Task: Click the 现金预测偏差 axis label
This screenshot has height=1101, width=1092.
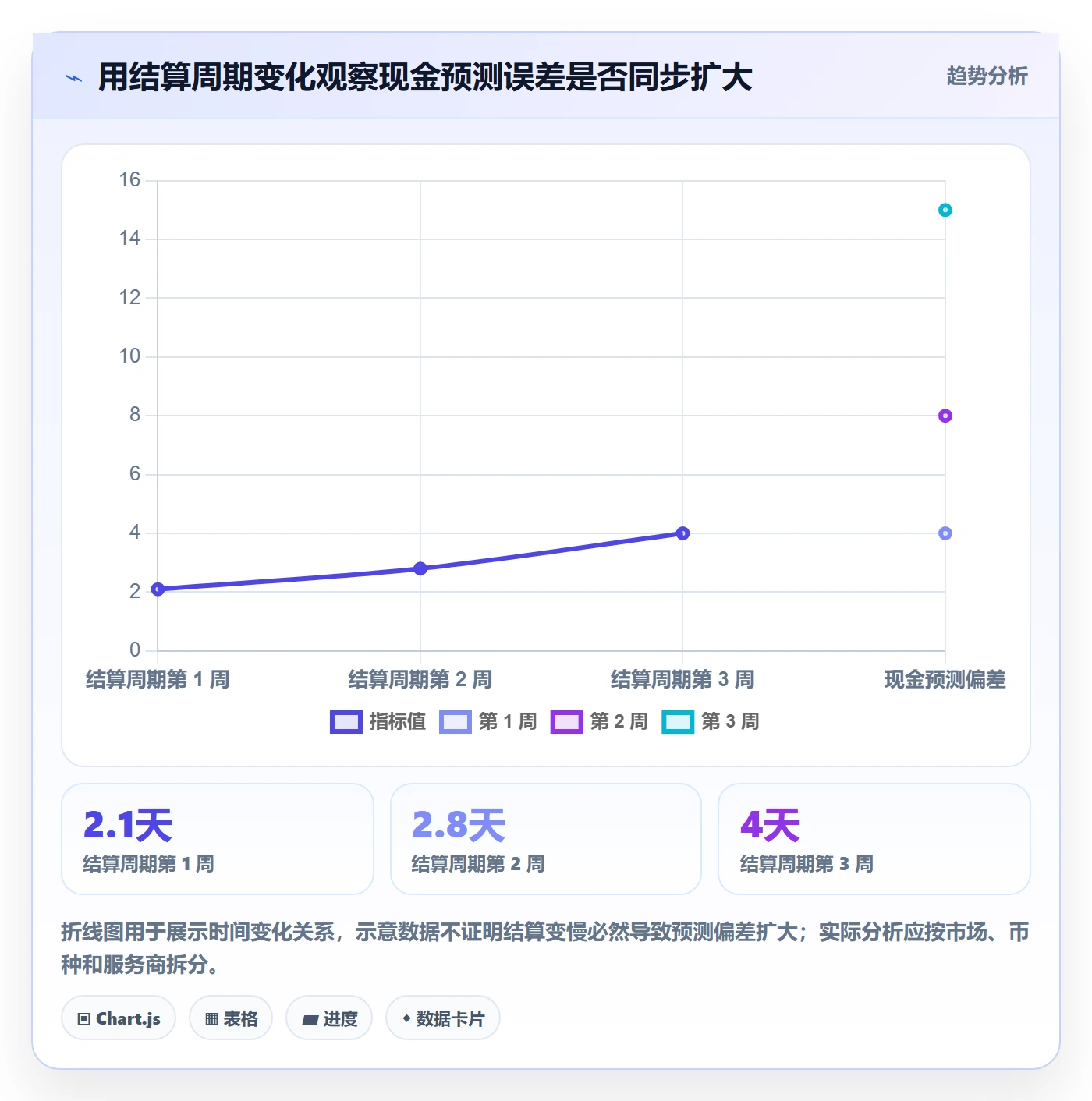Action: pos(945,680)
